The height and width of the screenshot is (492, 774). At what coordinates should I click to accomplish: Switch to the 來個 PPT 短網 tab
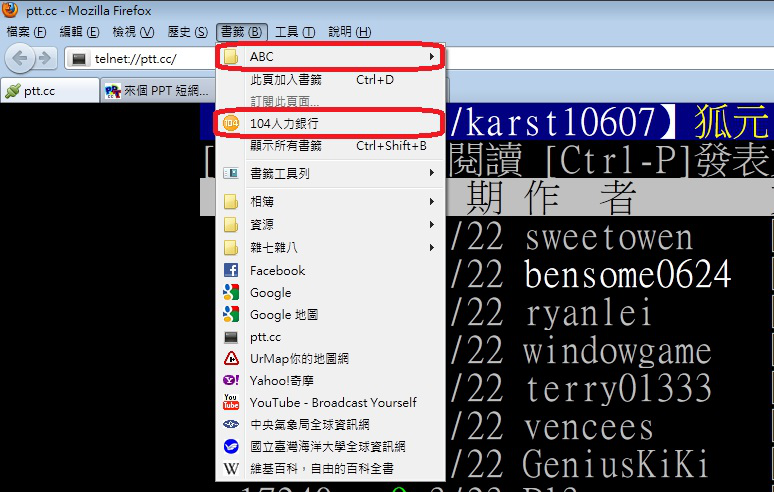pyautogui.click(x=158, y=91)
